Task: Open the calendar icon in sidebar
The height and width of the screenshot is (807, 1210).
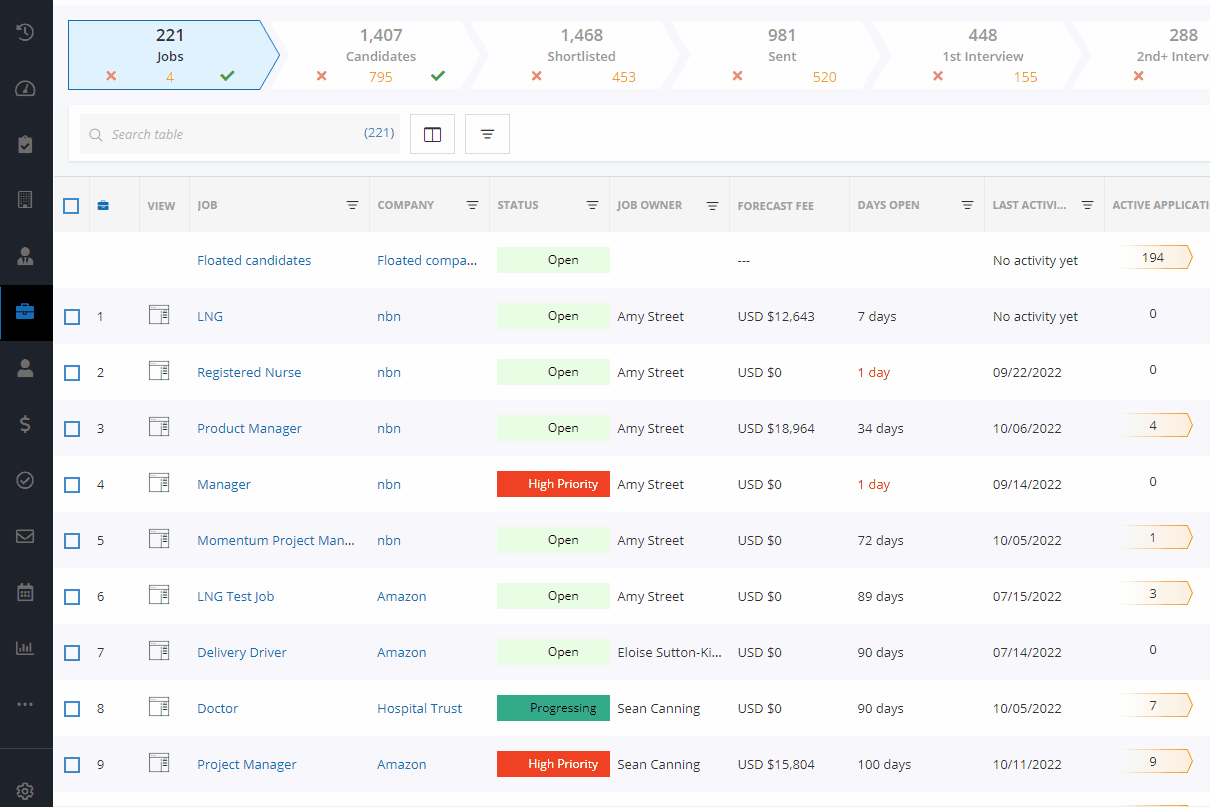Action: (26, 592)
